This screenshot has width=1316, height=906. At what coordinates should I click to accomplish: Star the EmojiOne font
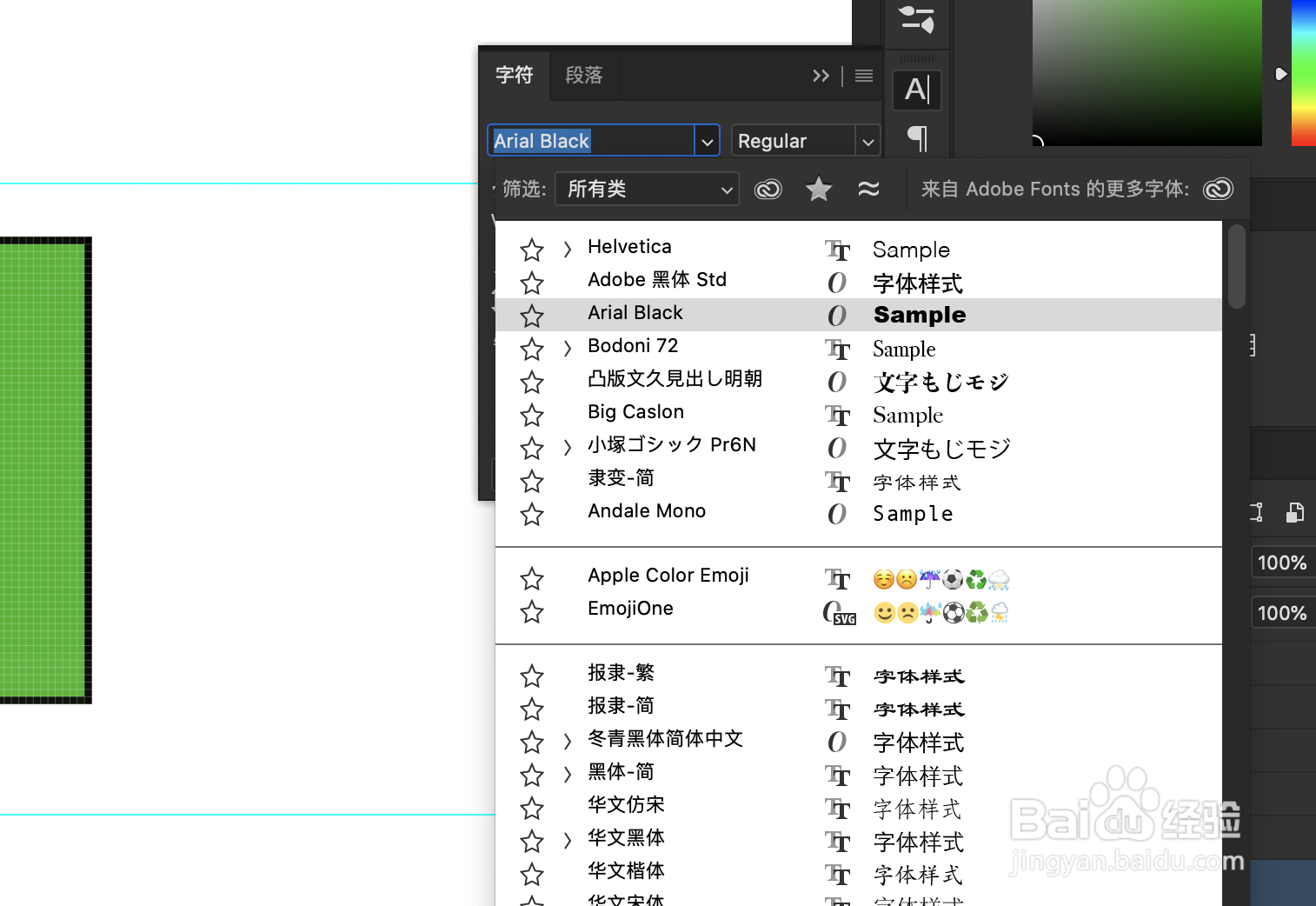coord(532,612)
